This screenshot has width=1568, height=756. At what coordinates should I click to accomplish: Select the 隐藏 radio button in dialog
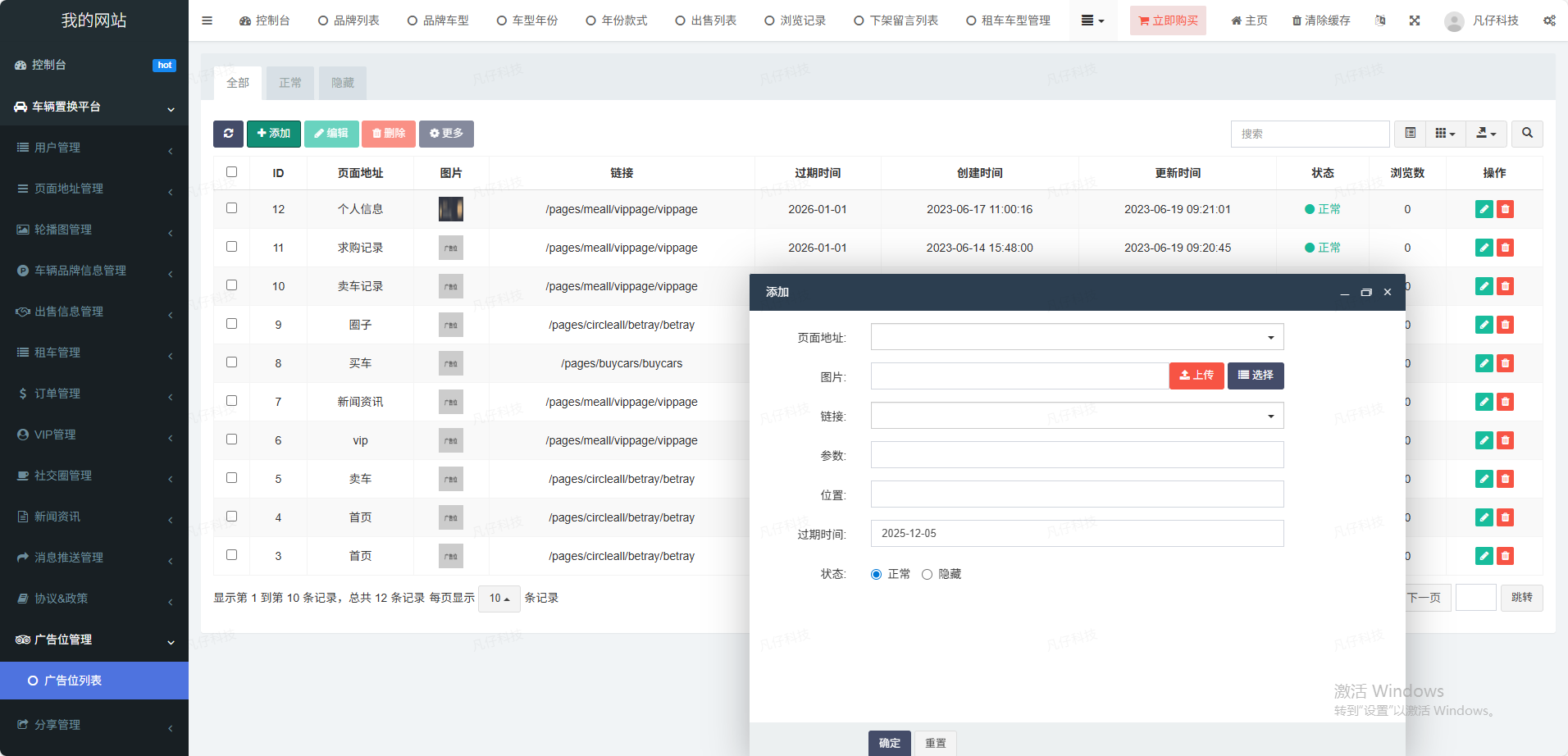pyautogui.click(x=927, y=575)
